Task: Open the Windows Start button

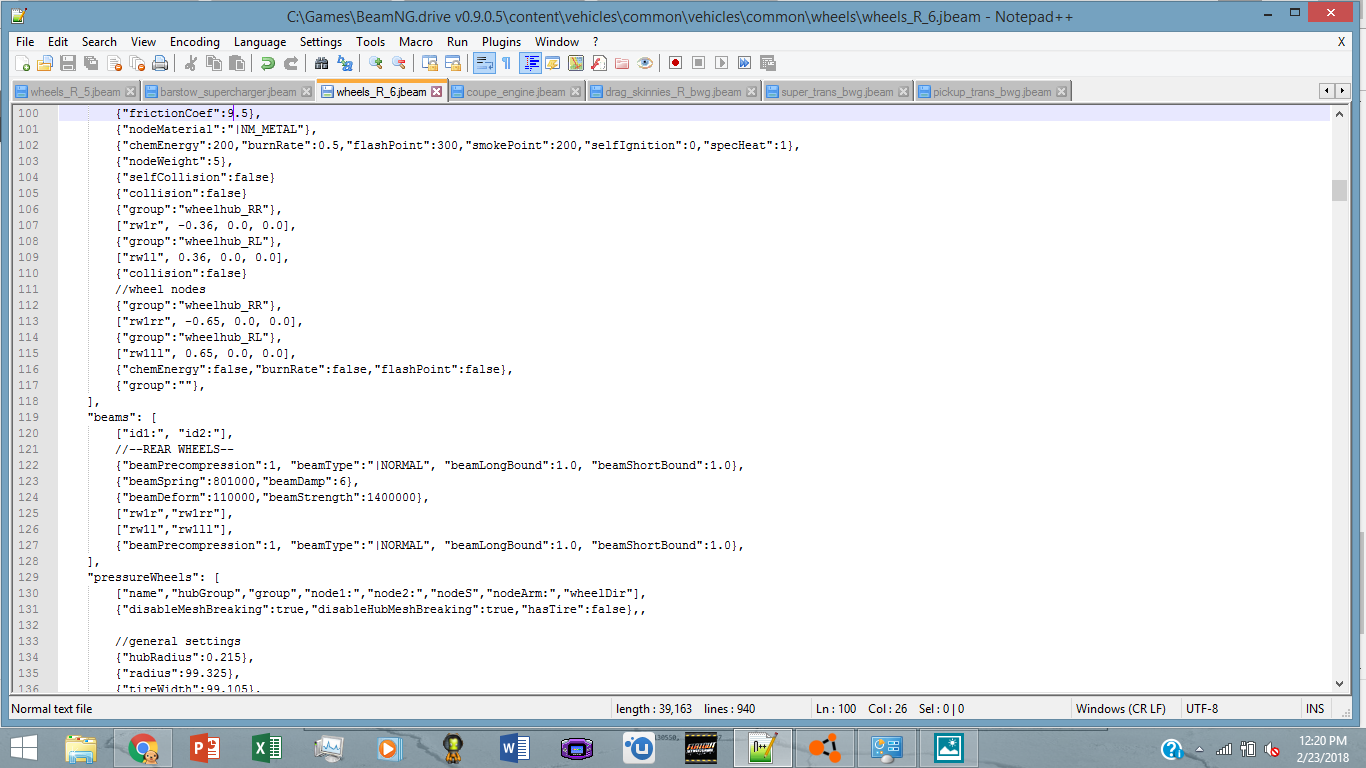Action: 24,747
